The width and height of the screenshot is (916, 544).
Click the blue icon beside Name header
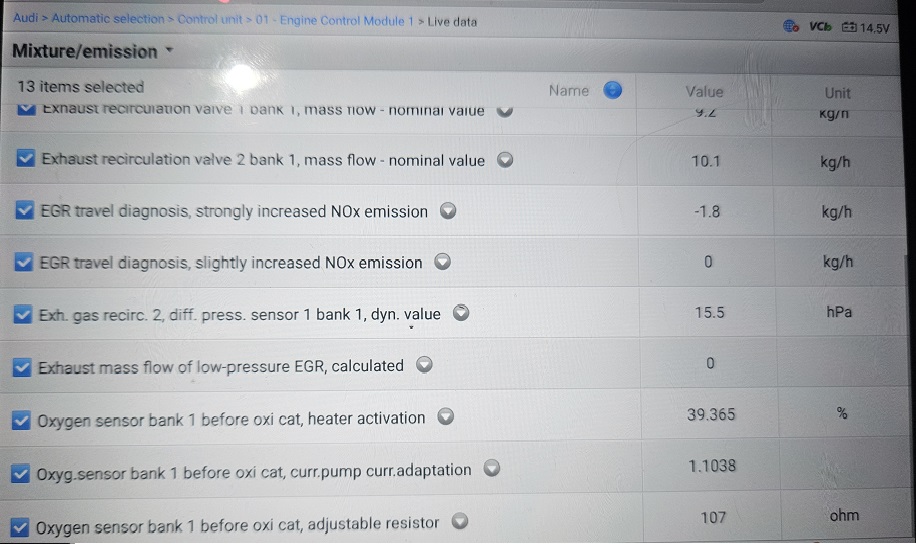[613, 90]
